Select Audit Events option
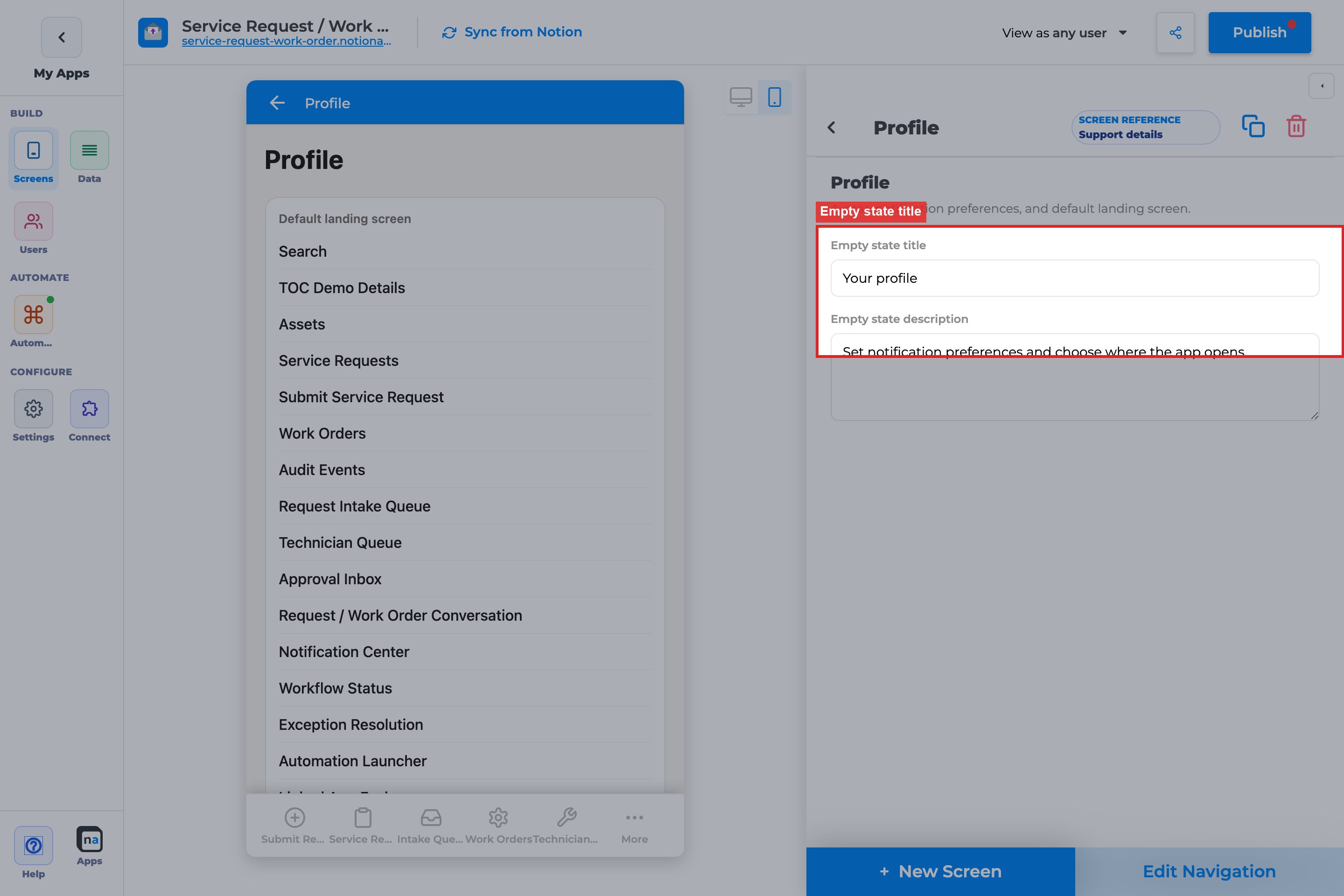The height and width of the screenshot is (896, 1344). coord(465,470)
